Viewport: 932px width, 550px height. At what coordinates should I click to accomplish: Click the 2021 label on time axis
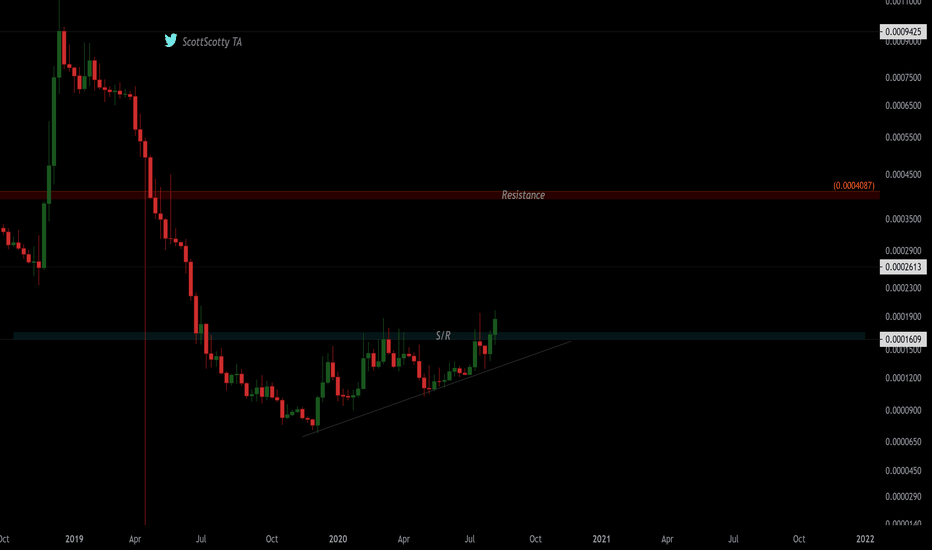pos(601,539)
